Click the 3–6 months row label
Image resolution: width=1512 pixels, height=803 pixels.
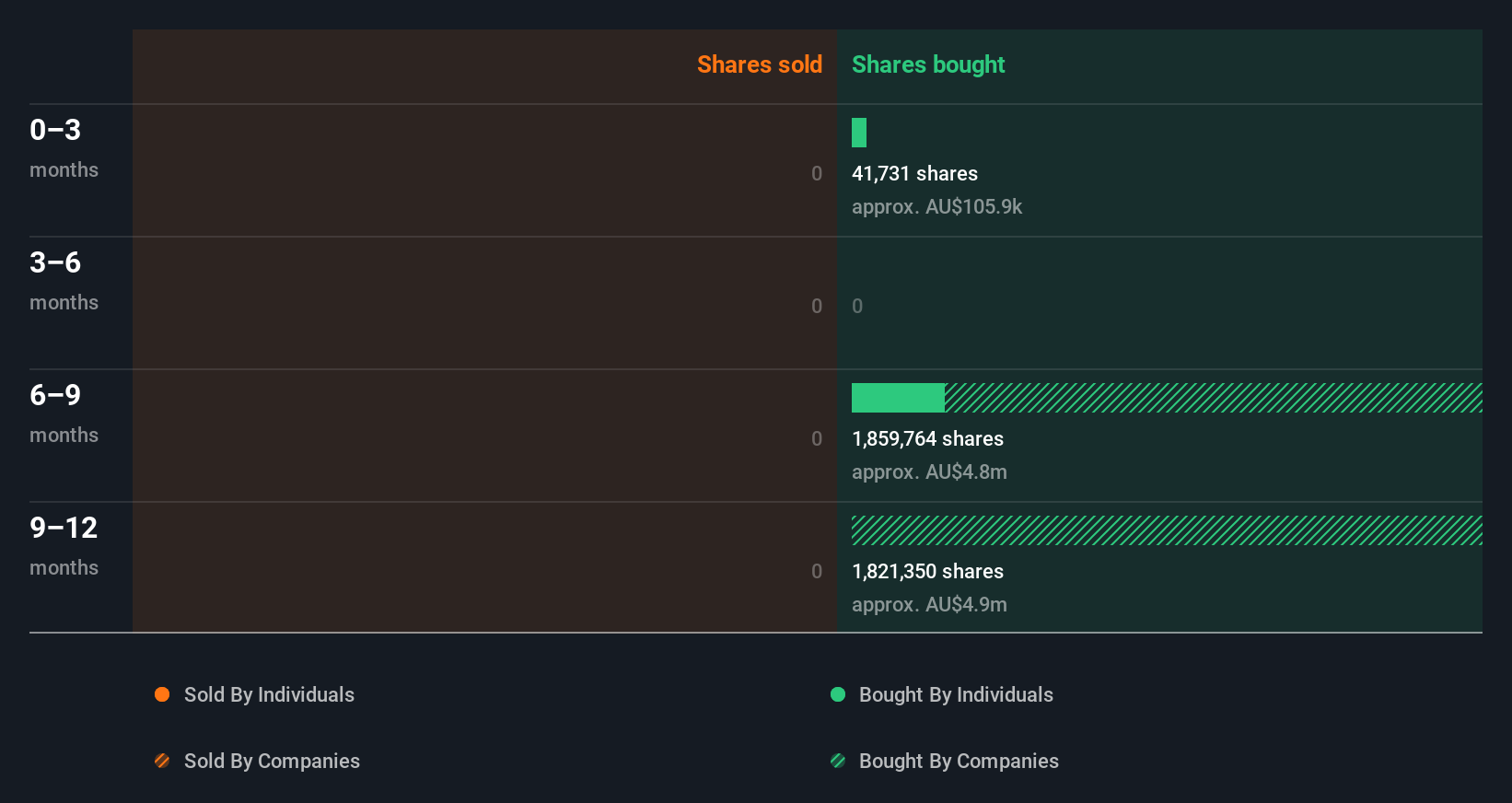point(64,281)
